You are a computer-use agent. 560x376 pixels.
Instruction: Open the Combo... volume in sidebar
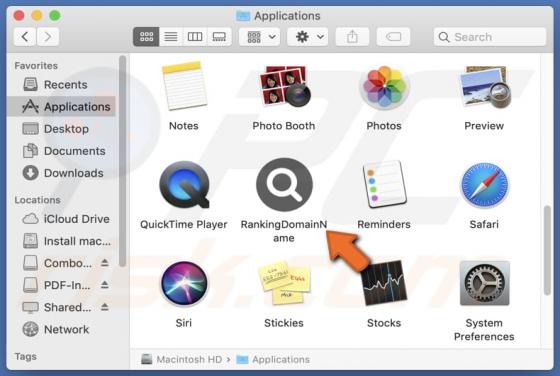tap(57, 263)
